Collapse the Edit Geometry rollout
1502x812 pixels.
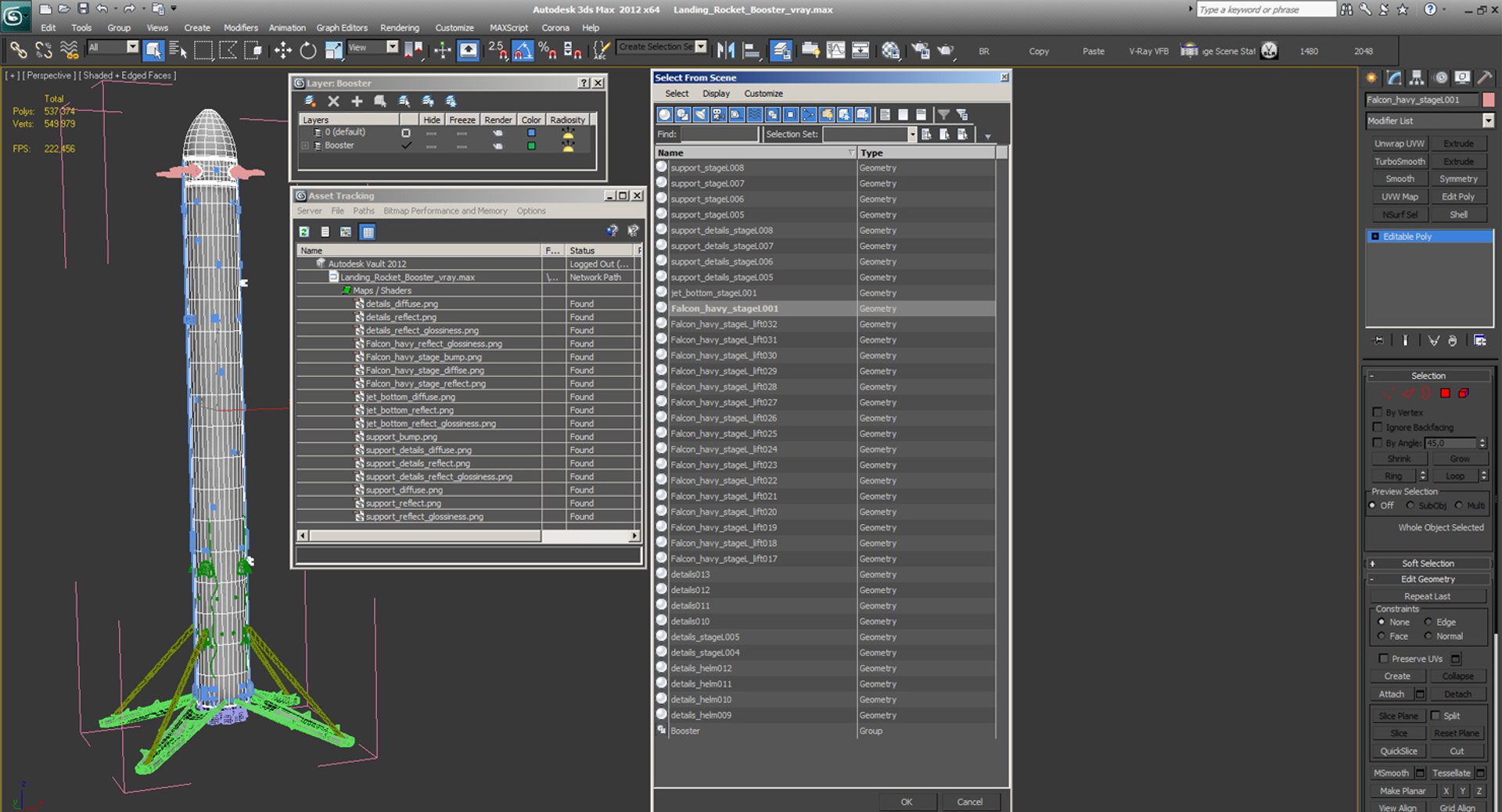click(1428, 579)
